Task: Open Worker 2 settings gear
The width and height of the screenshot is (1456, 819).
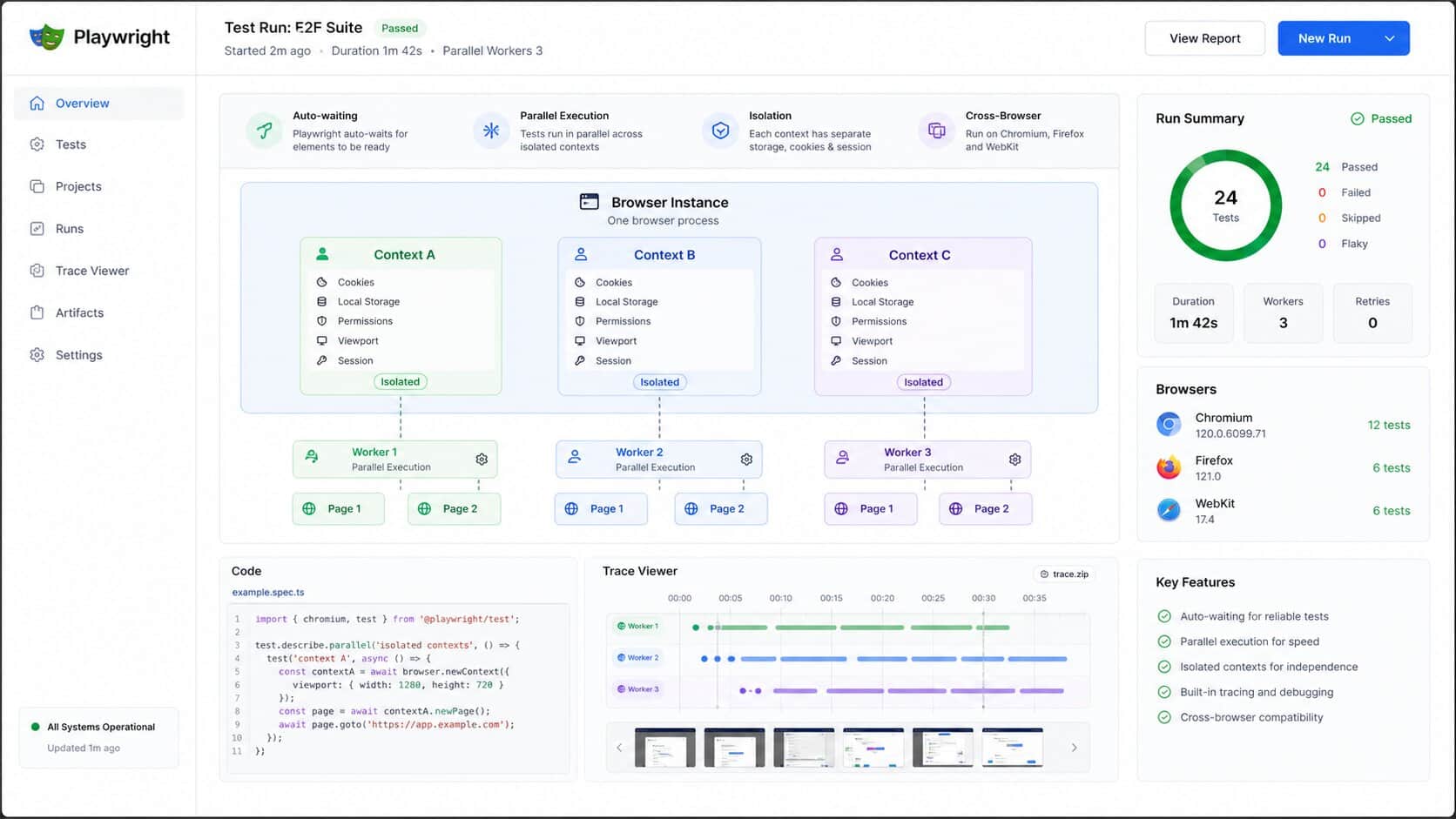Action: click(x=746, y=460)
